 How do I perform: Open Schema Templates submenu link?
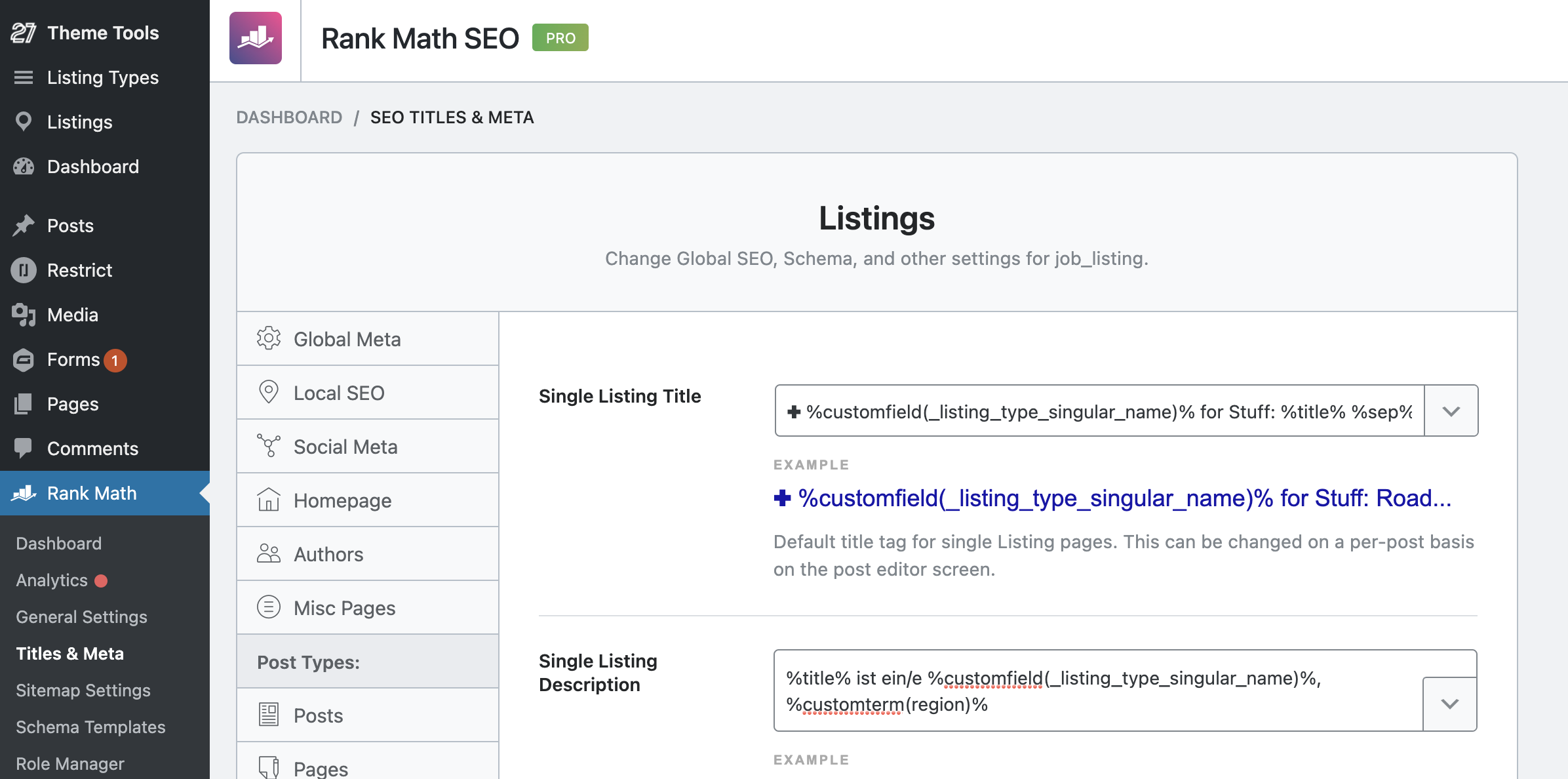(x=90, y=727)
